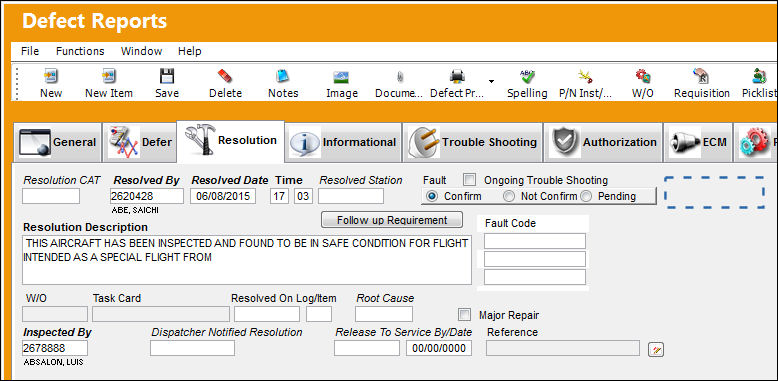Viewport: 778px width, 381px height.
Task: Click the Root Cause field
Action: [x=384, y=314]
